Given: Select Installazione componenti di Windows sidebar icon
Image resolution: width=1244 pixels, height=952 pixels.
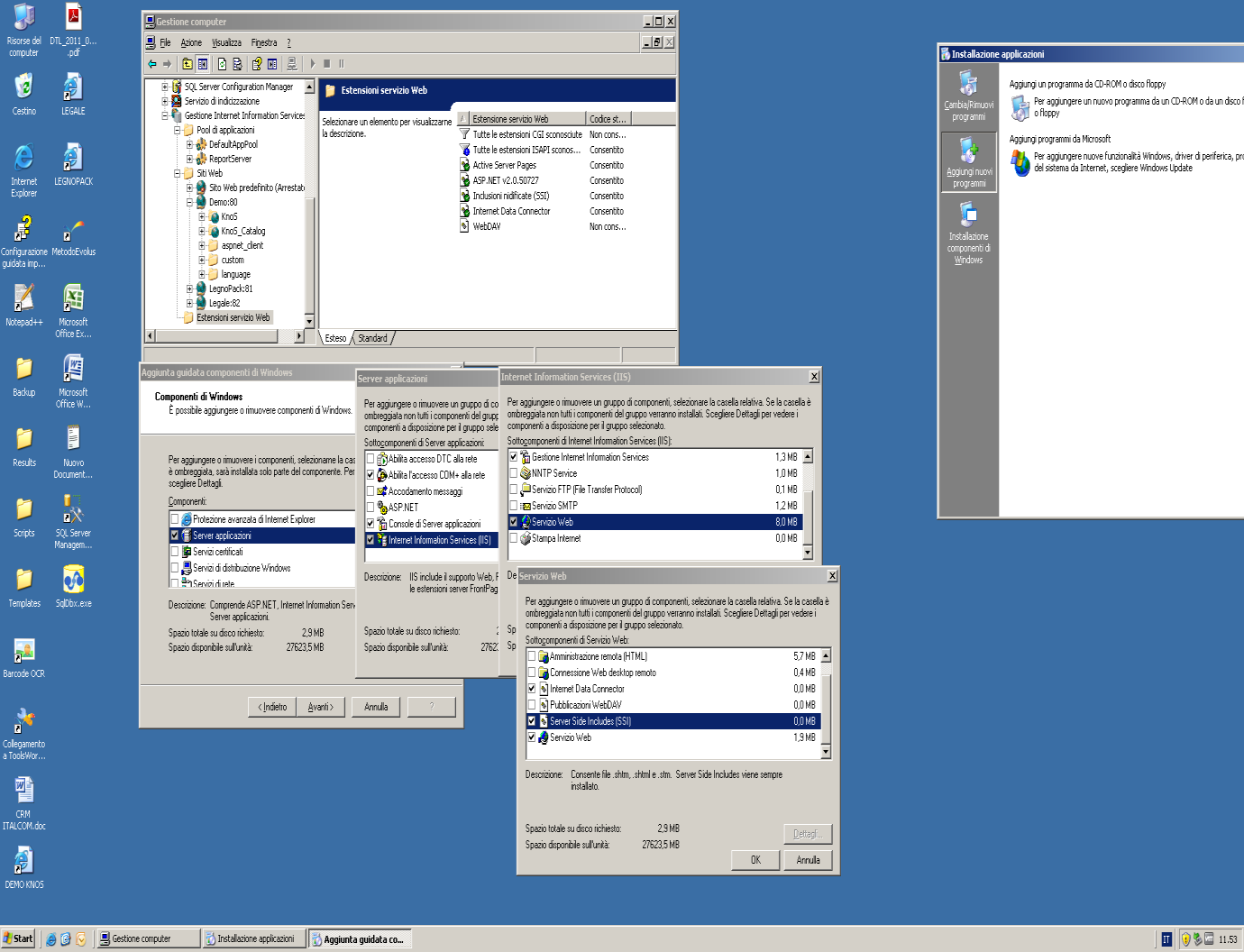Looking at the screenshot, I should pyautogui.click(x=969, y=233).
